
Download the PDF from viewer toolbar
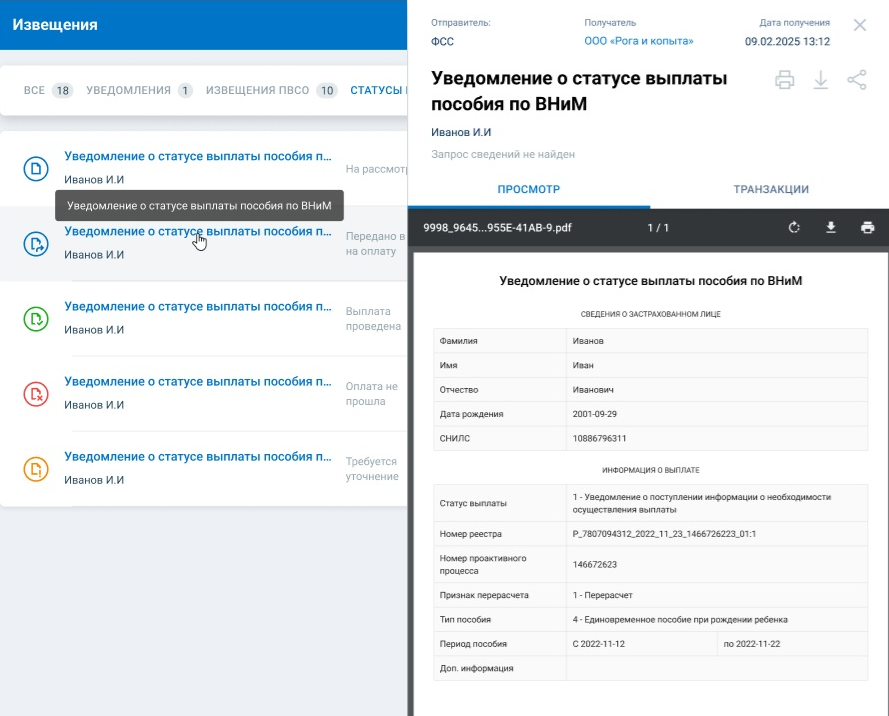coord(830,228)
